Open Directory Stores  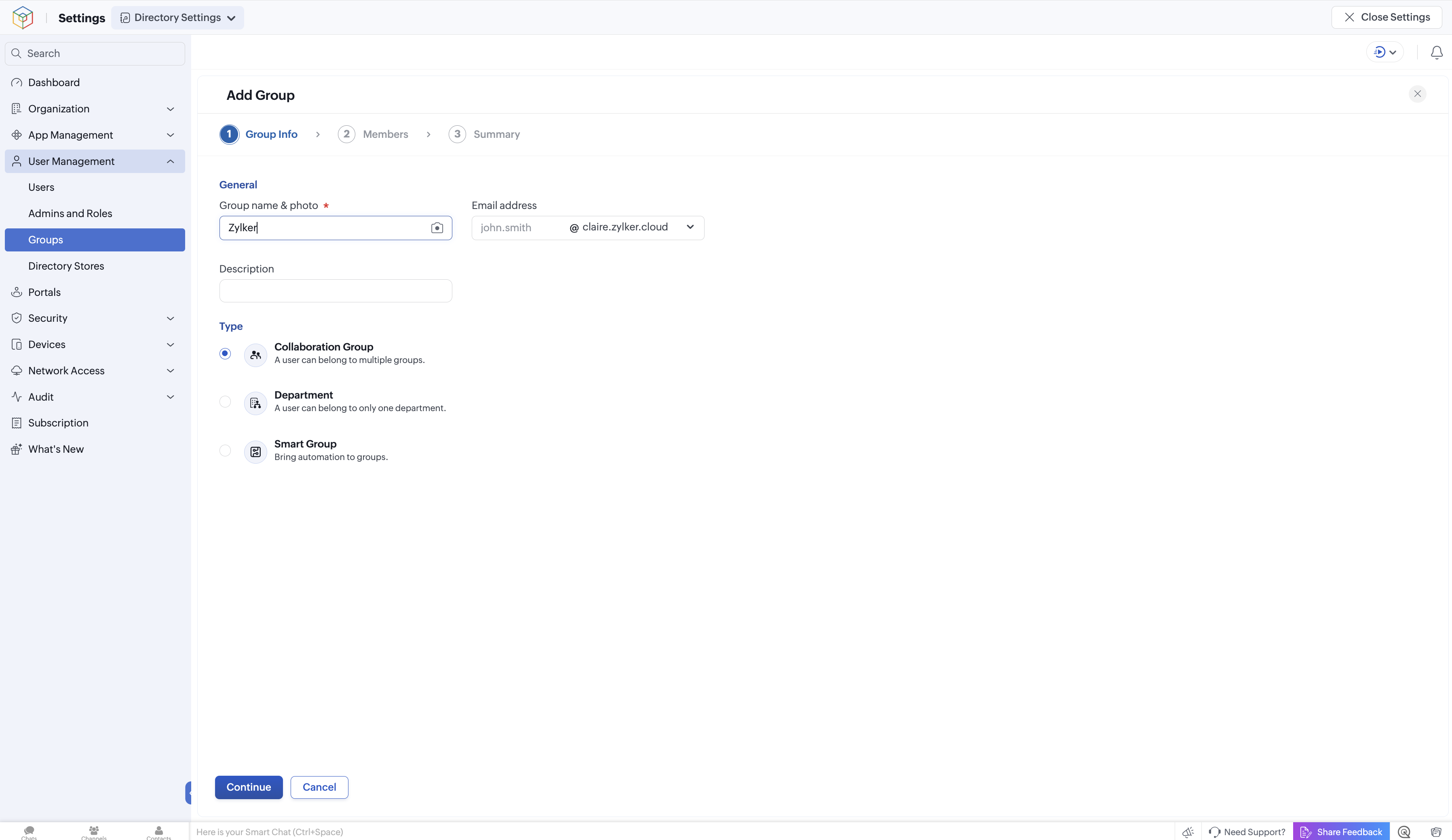pyautogui.click(x=95, y=266)
